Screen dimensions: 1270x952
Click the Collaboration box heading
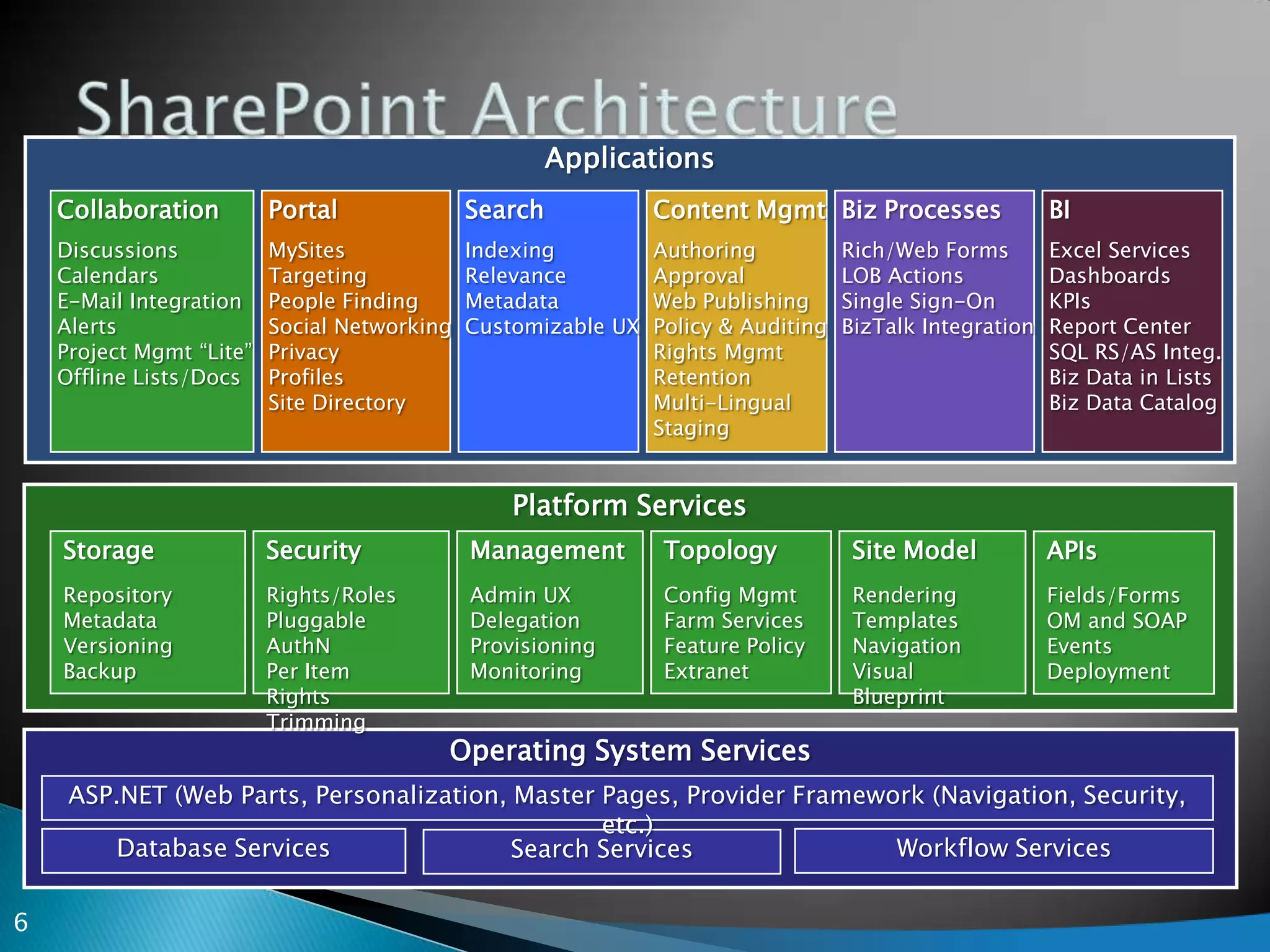tap(138, 210)
